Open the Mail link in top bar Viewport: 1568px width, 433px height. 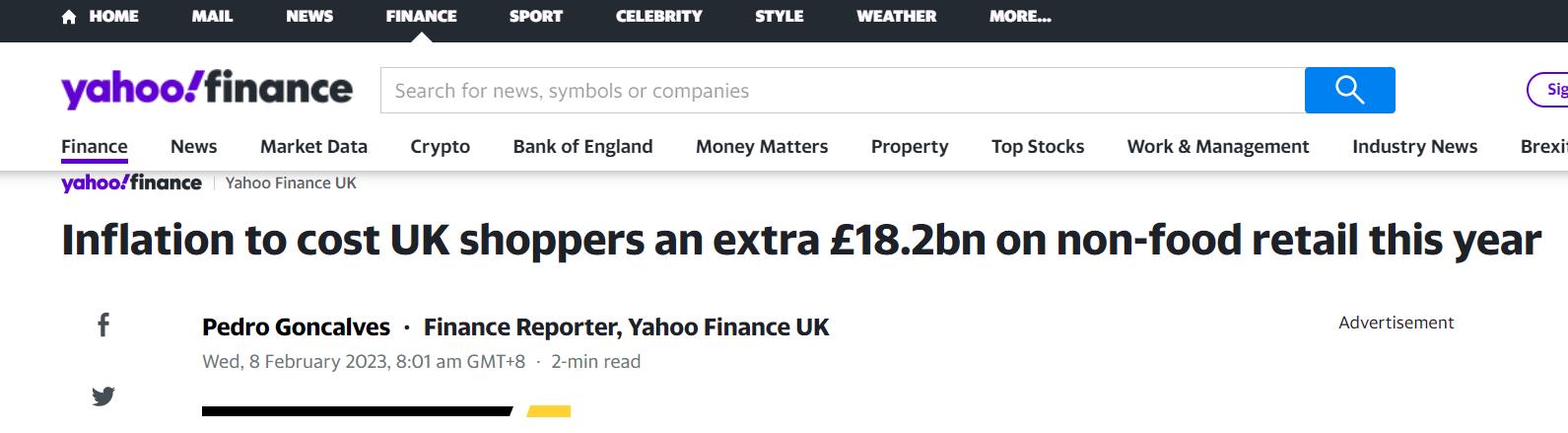click(x=212, y=17)
